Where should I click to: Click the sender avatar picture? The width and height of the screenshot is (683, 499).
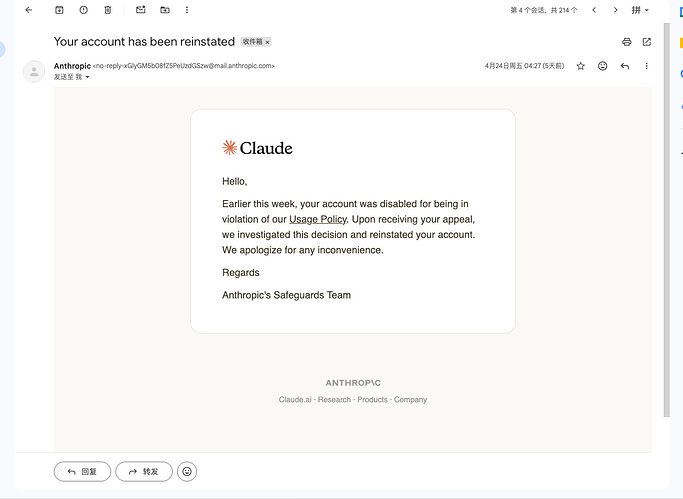[34, 71]
